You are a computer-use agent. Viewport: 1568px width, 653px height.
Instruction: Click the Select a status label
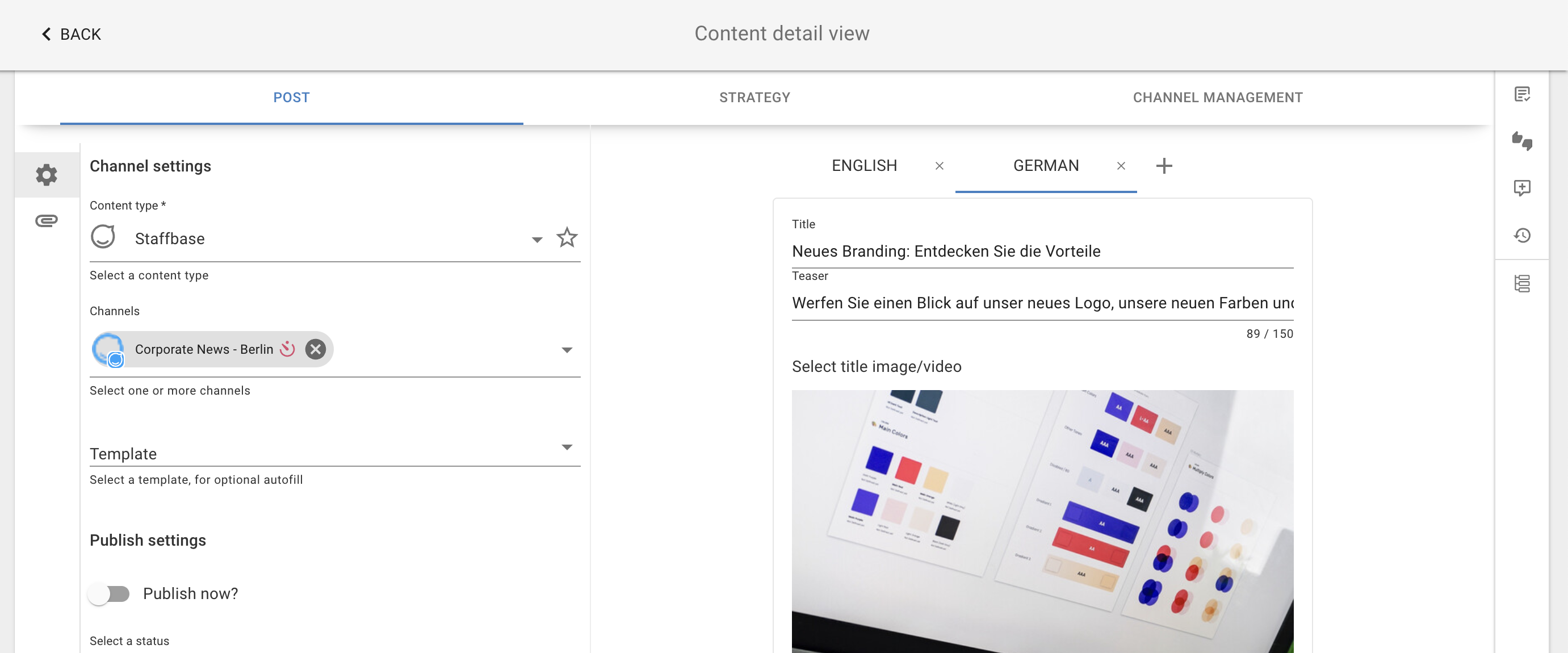tap(129, 641)
